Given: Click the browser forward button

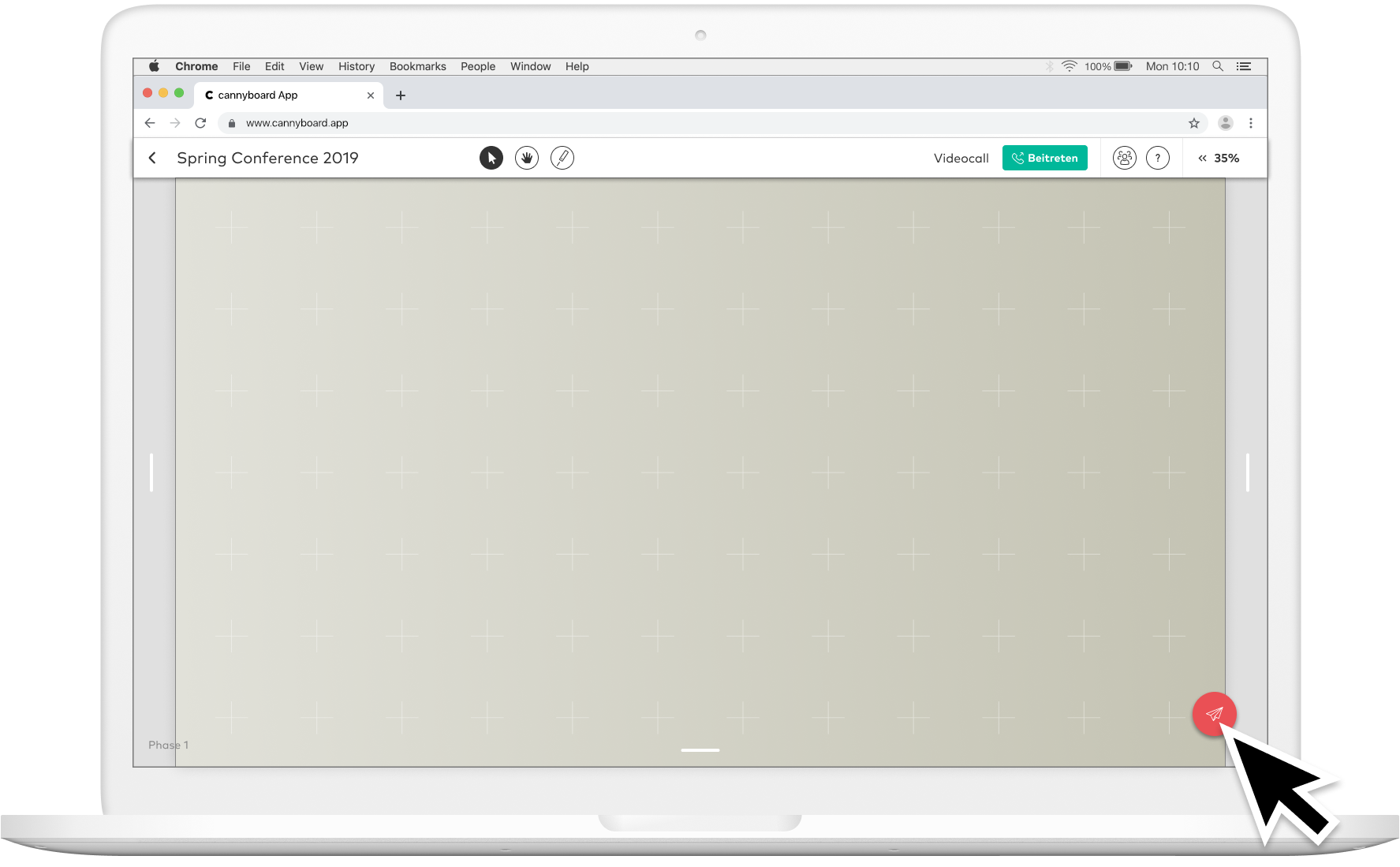Looking at the screenshot, I should [175, 123].
